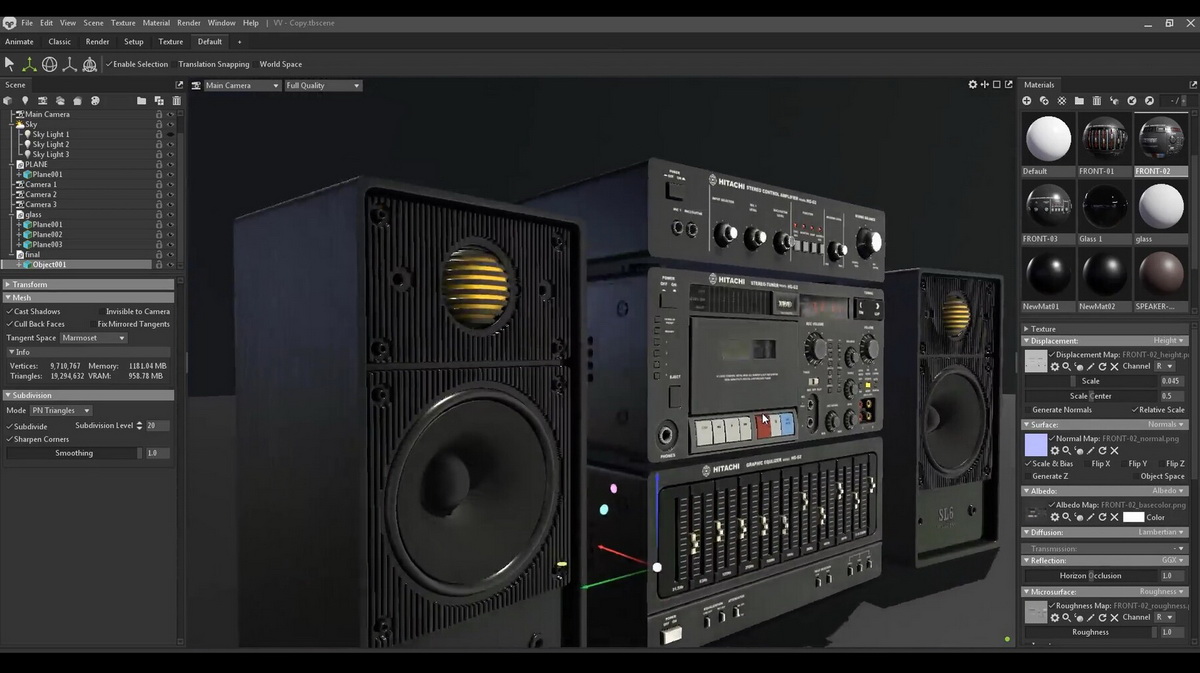
Task: Open Displacement Map settings gear
Action: point(1054,366)
